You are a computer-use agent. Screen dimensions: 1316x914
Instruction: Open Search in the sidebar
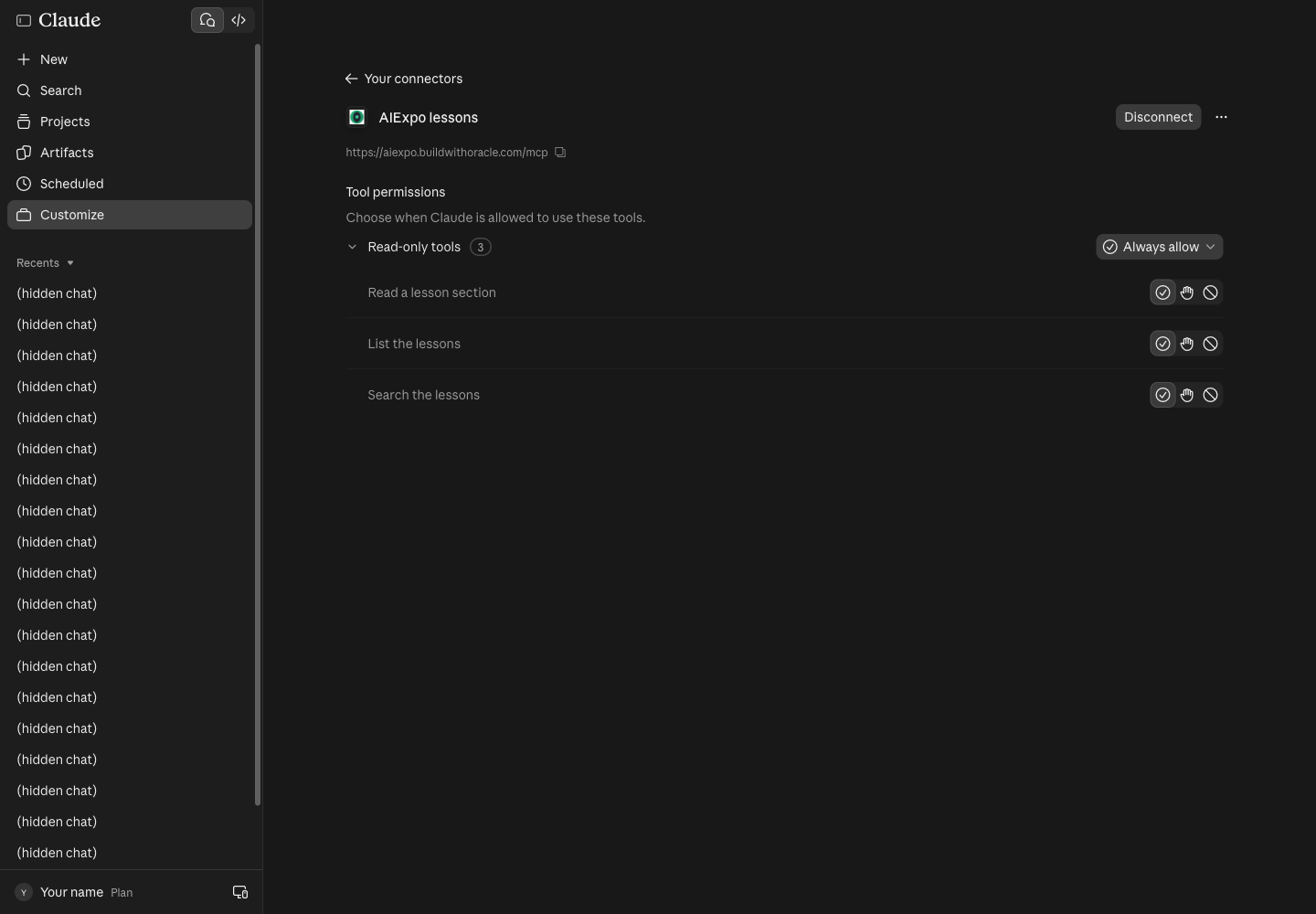(x=130, y=90)
